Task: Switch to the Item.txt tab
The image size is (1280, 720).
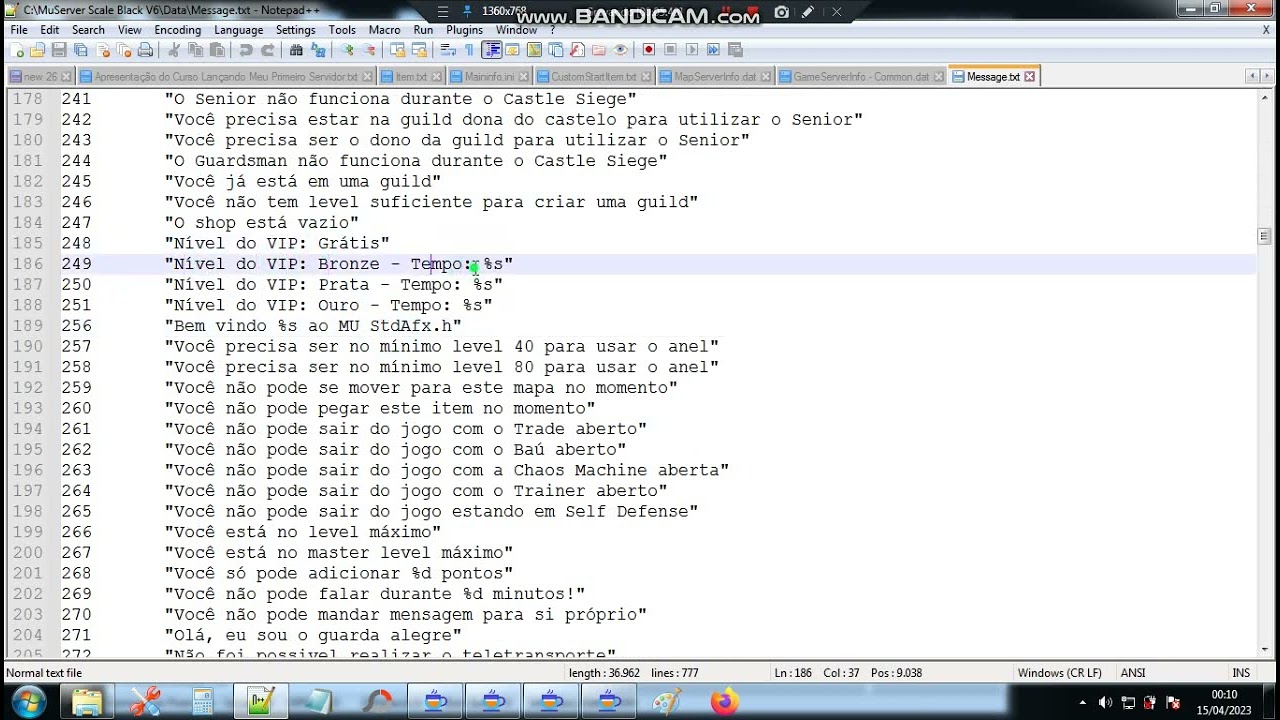Action: coord(411,77)
